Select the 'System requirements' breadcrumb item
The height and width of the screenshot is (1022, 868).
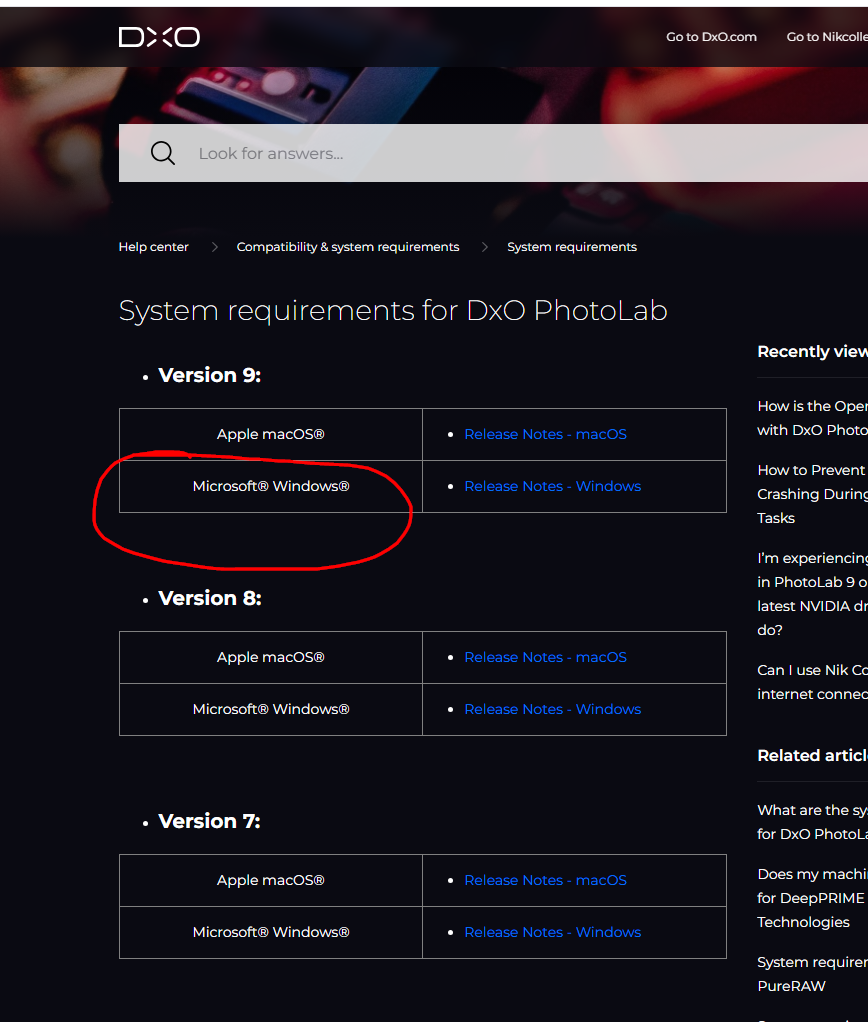571,247
